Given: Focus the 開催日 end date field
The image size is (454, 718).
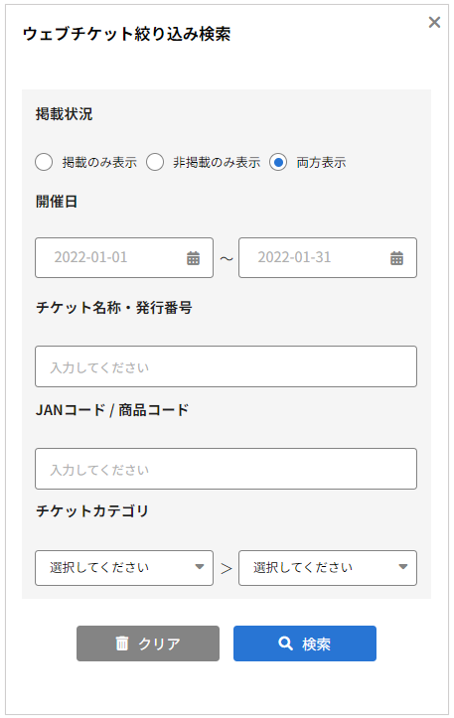Looking at the screenshot, I should pyautogui.click(x=328, y=257).
